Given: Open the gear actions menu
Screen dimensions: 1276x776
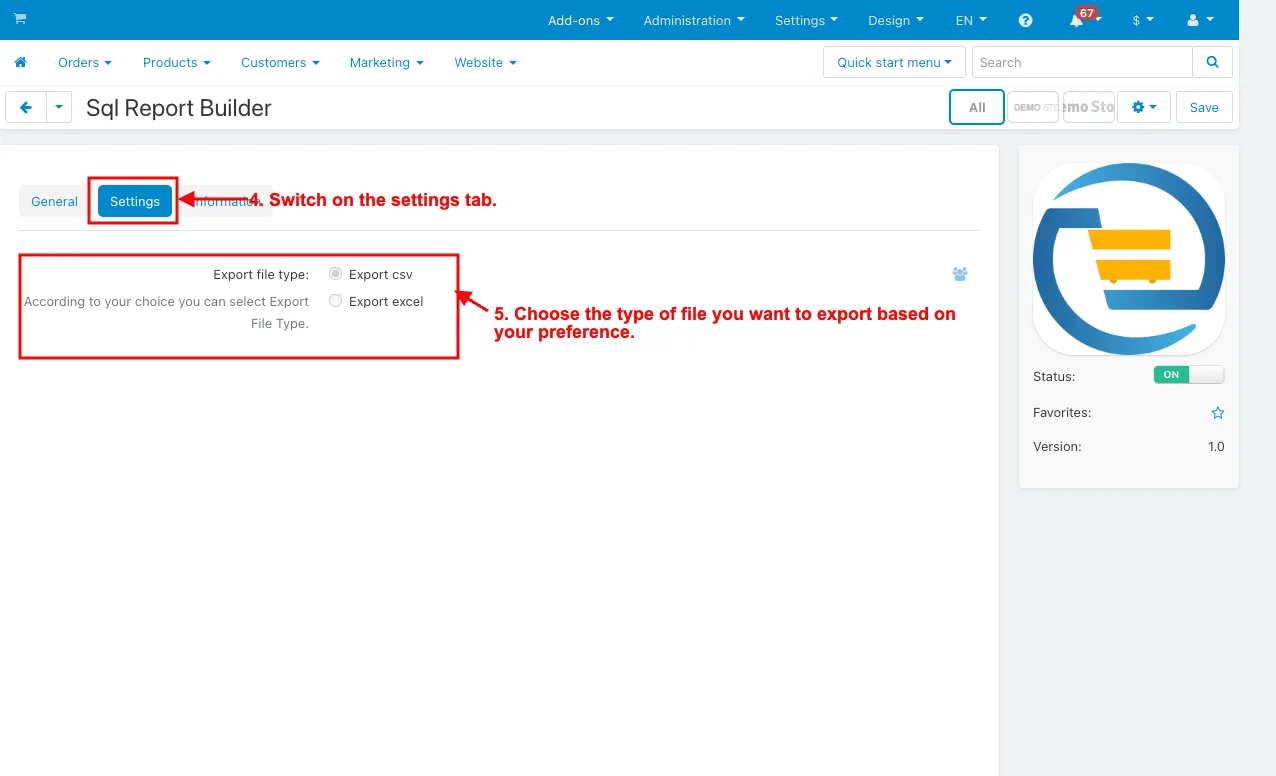Looking at the screenshot, I should click(1144, 107).
